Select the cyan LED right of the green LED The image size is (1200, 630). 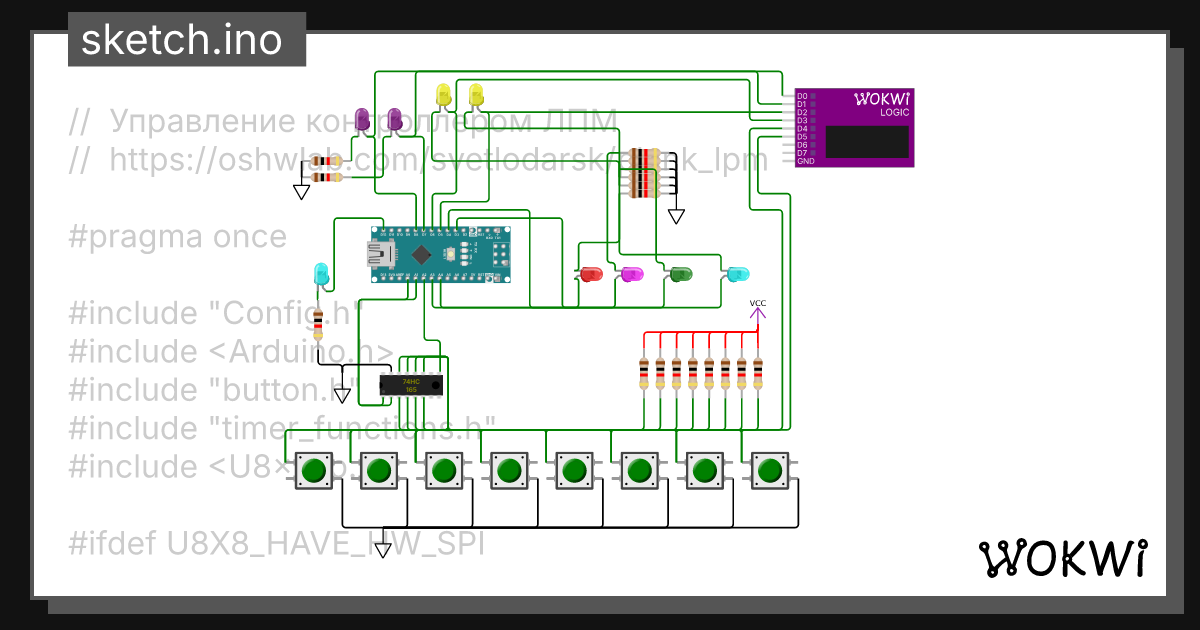click(x=736, y=273)
